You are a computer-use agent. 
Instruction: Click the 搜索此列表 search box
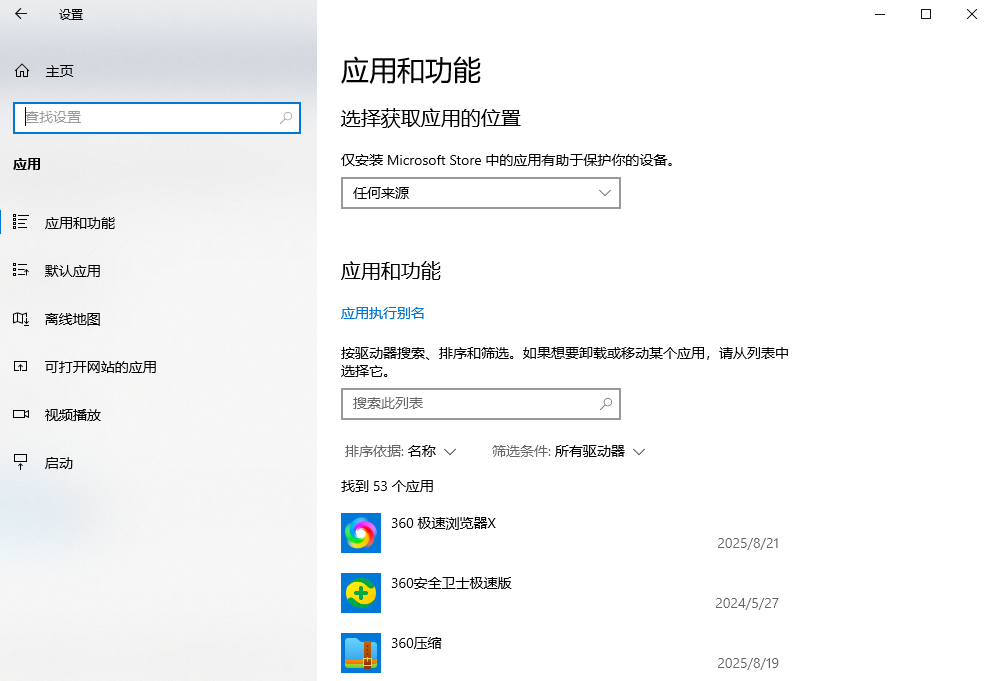(x=480, y=403)
